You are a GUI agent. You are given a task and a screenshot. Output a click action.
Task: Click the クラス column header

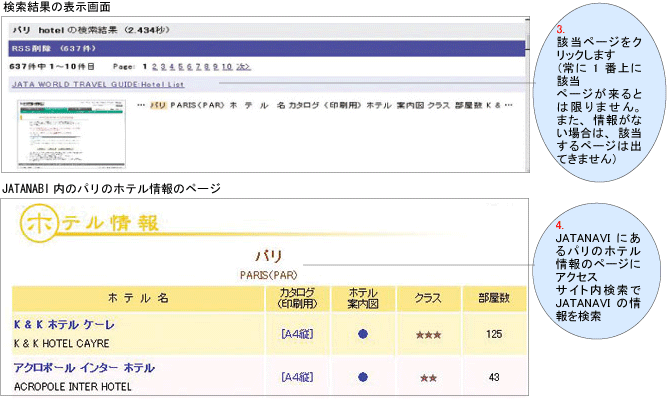click(428, 298)
